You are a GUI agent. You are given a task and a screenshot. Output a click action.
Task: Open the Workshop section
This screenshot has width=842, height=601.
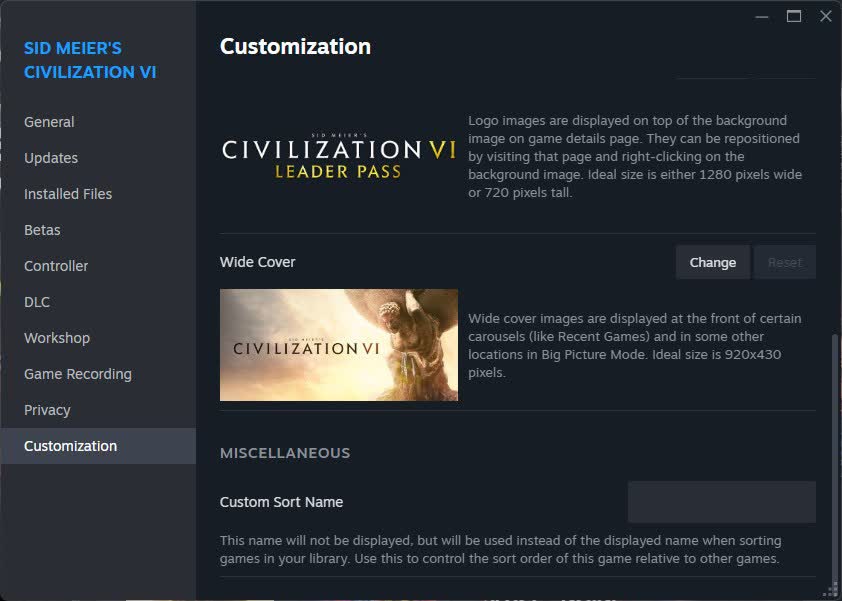click(x=56, y=337)
